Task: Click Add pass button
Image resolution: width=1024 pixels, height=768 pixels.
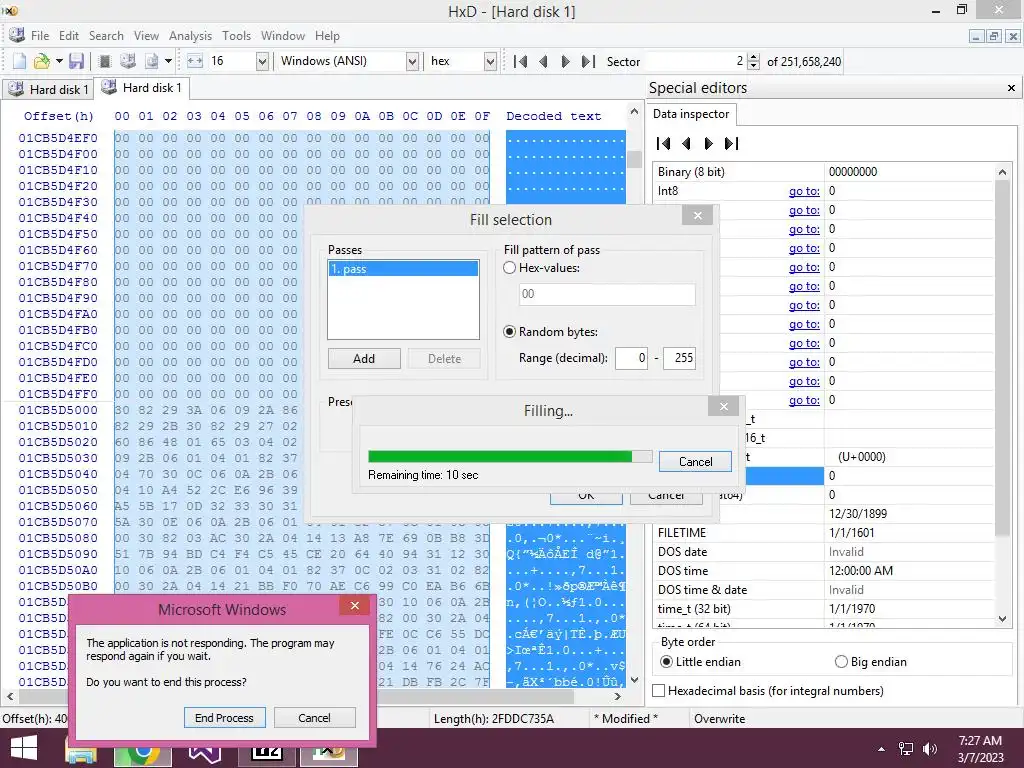Action: [x=364, y=359]
